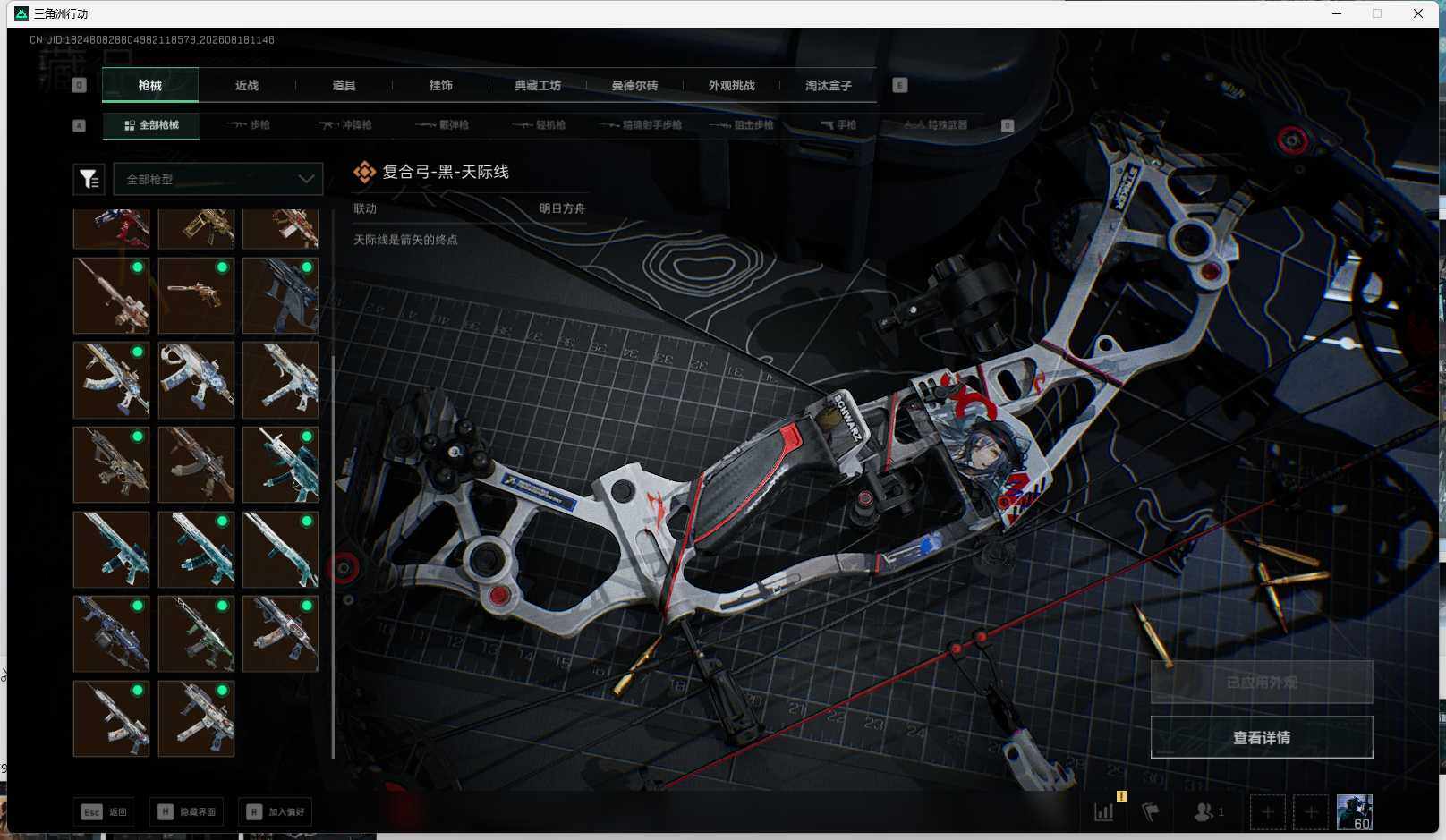Switch to the 淘汰盒子 tab

tap(828, 85)
